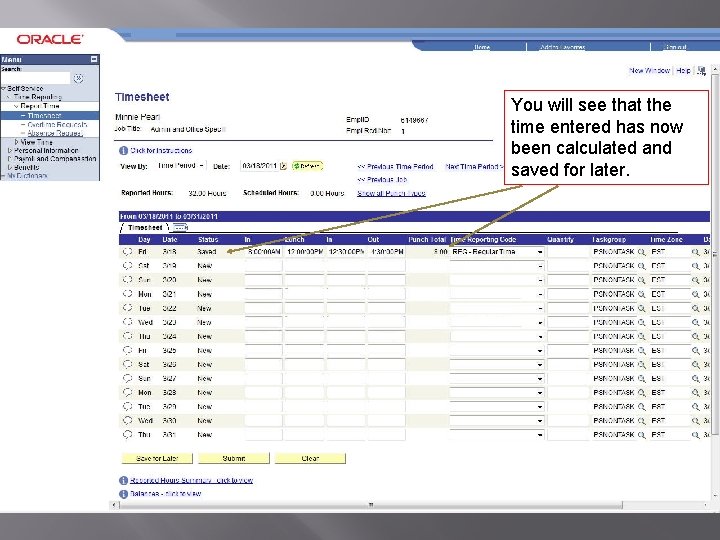The image size is (720, 540).
Task: Open Absence Request in the left menu
Action: click(x=55, y=133)
